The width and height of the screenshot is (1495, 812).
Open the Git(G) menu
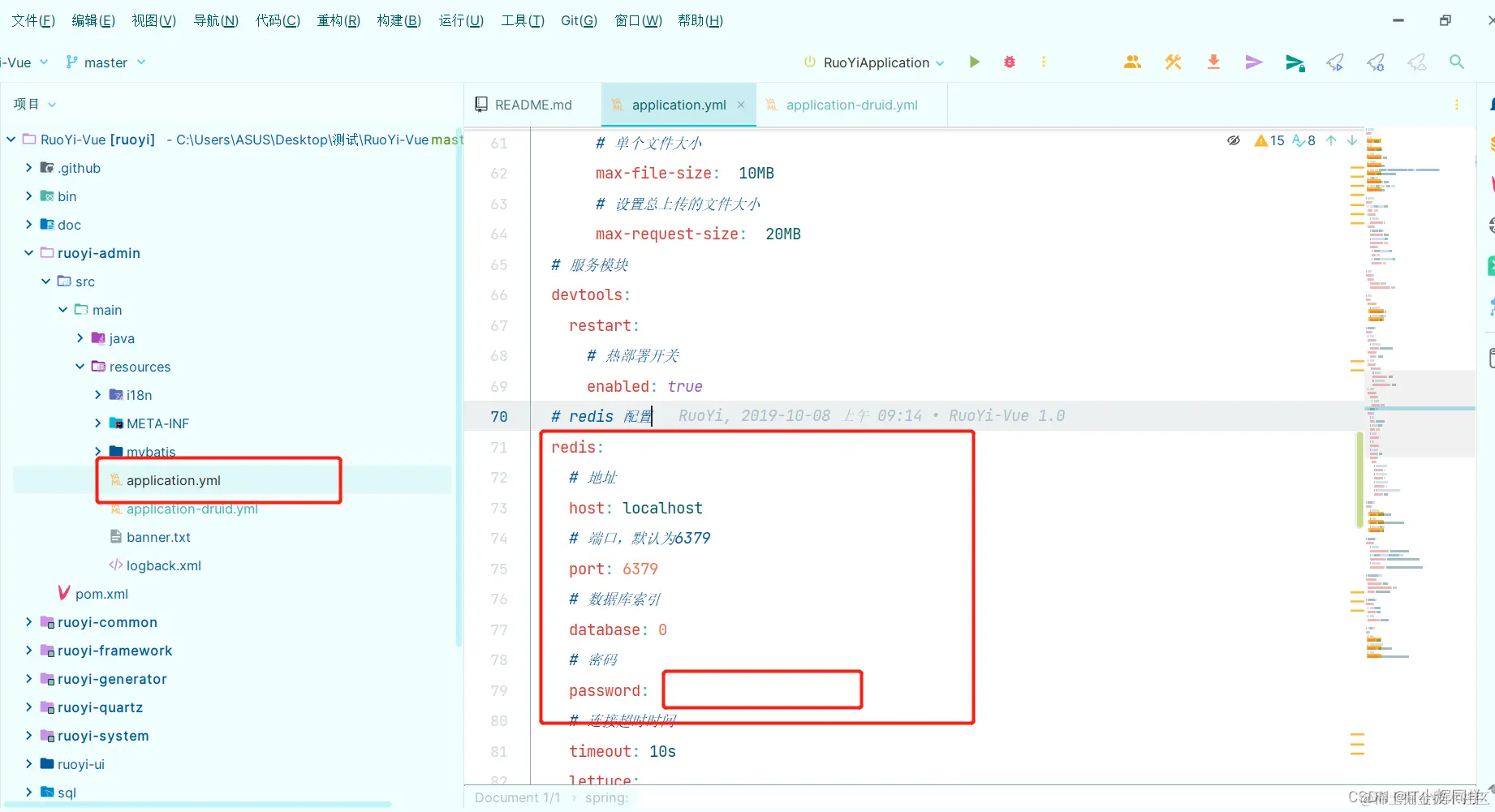click(x=579, y=20)
